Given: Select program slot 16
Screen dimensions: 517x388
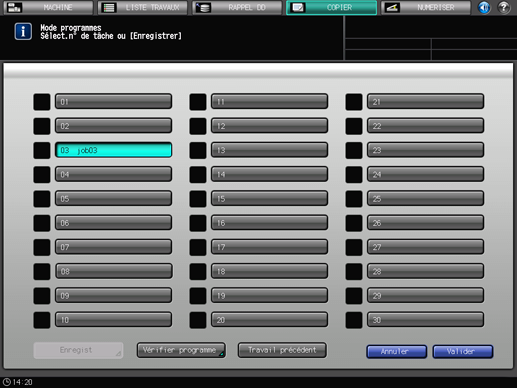Looking at the screenshot, I should click(269, 223).
